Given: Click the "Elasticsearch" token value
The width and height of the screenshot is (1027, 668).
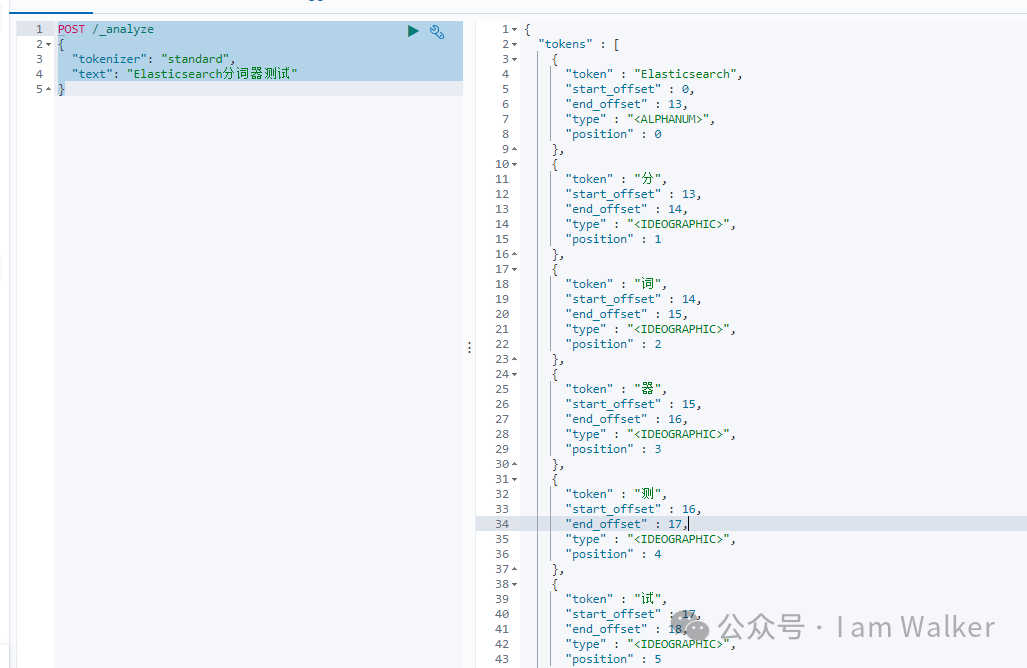Looking at the screenshot, I should (685, 74).
